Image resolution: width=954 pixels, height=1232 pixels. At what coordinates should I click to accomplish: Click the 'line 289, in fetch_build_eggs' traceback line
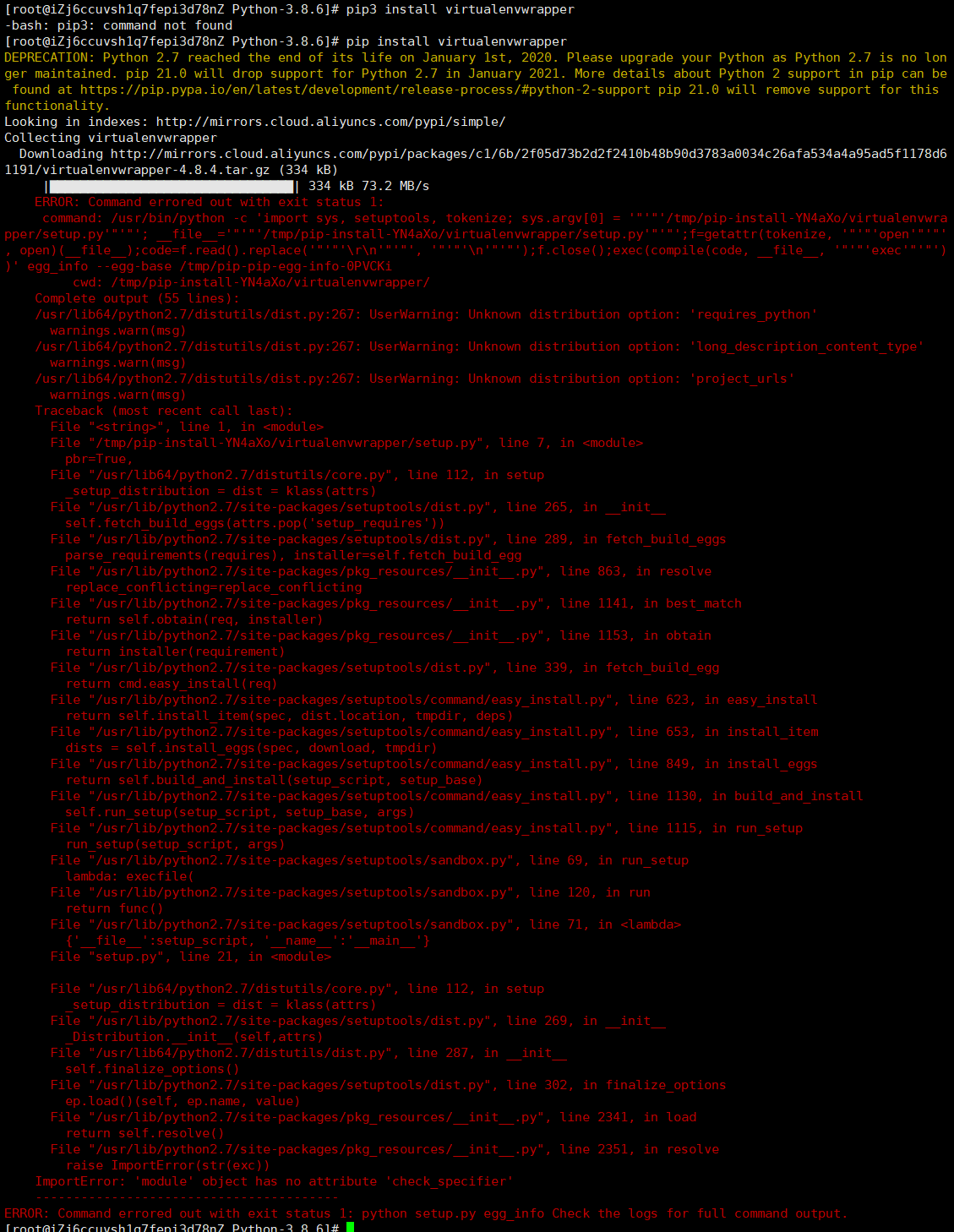[388, 539]
